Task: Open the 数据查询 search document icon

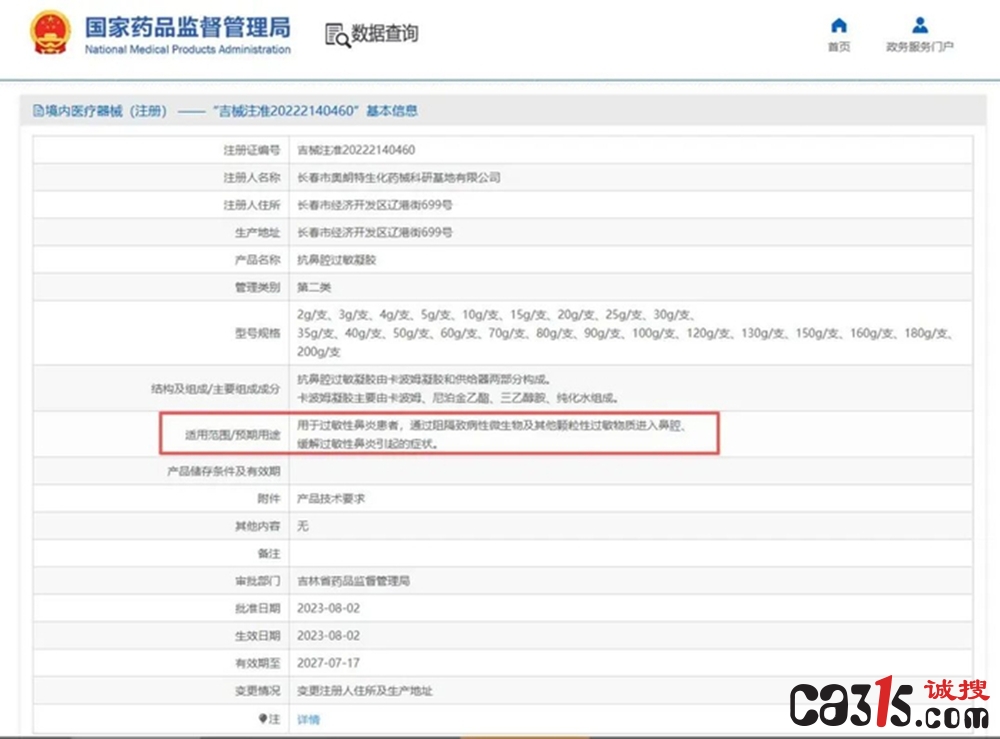Action: click(337, 35)
